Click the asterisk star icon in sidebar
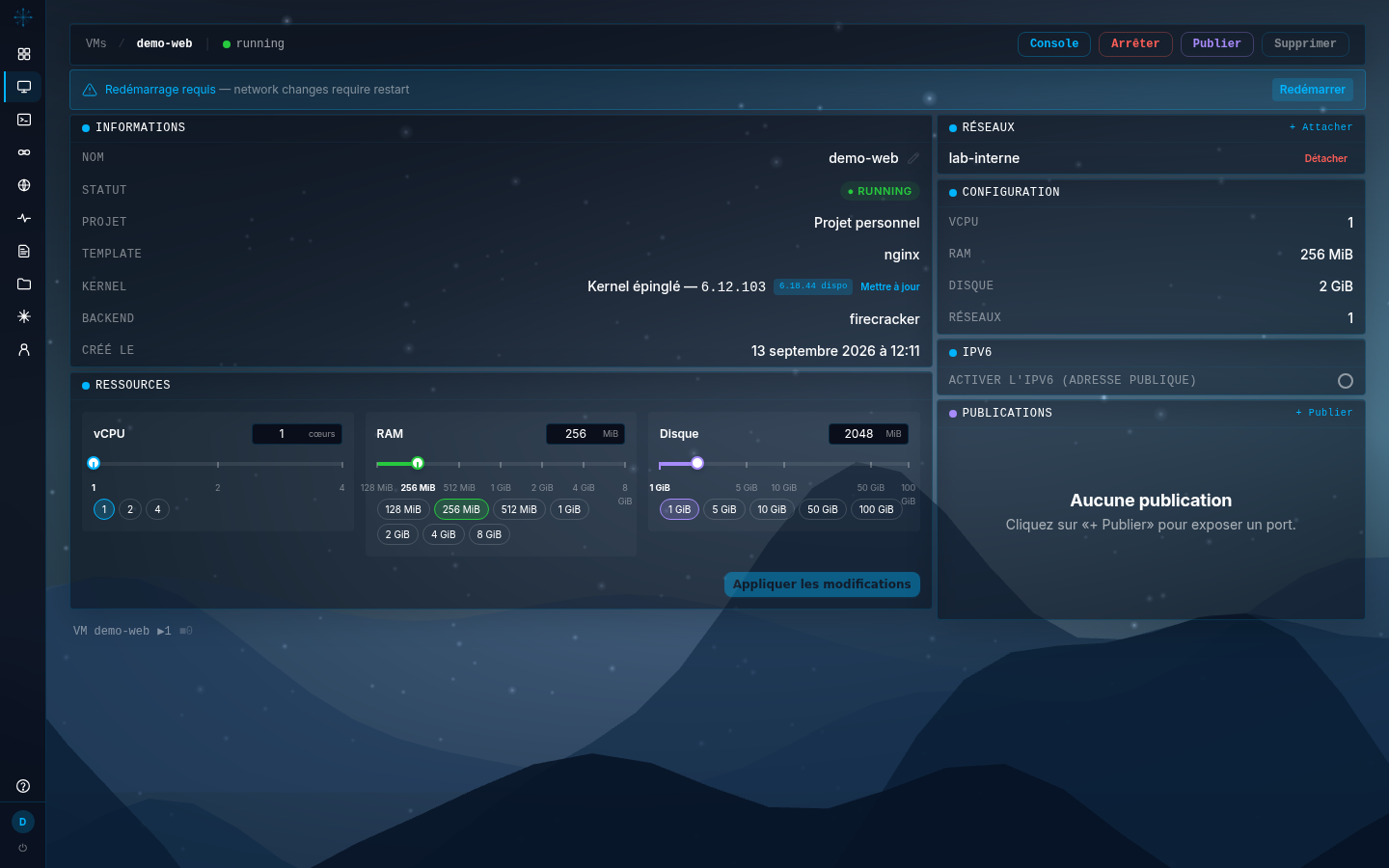The width and height of the screenshot is (1389, 868). point(24,316)
